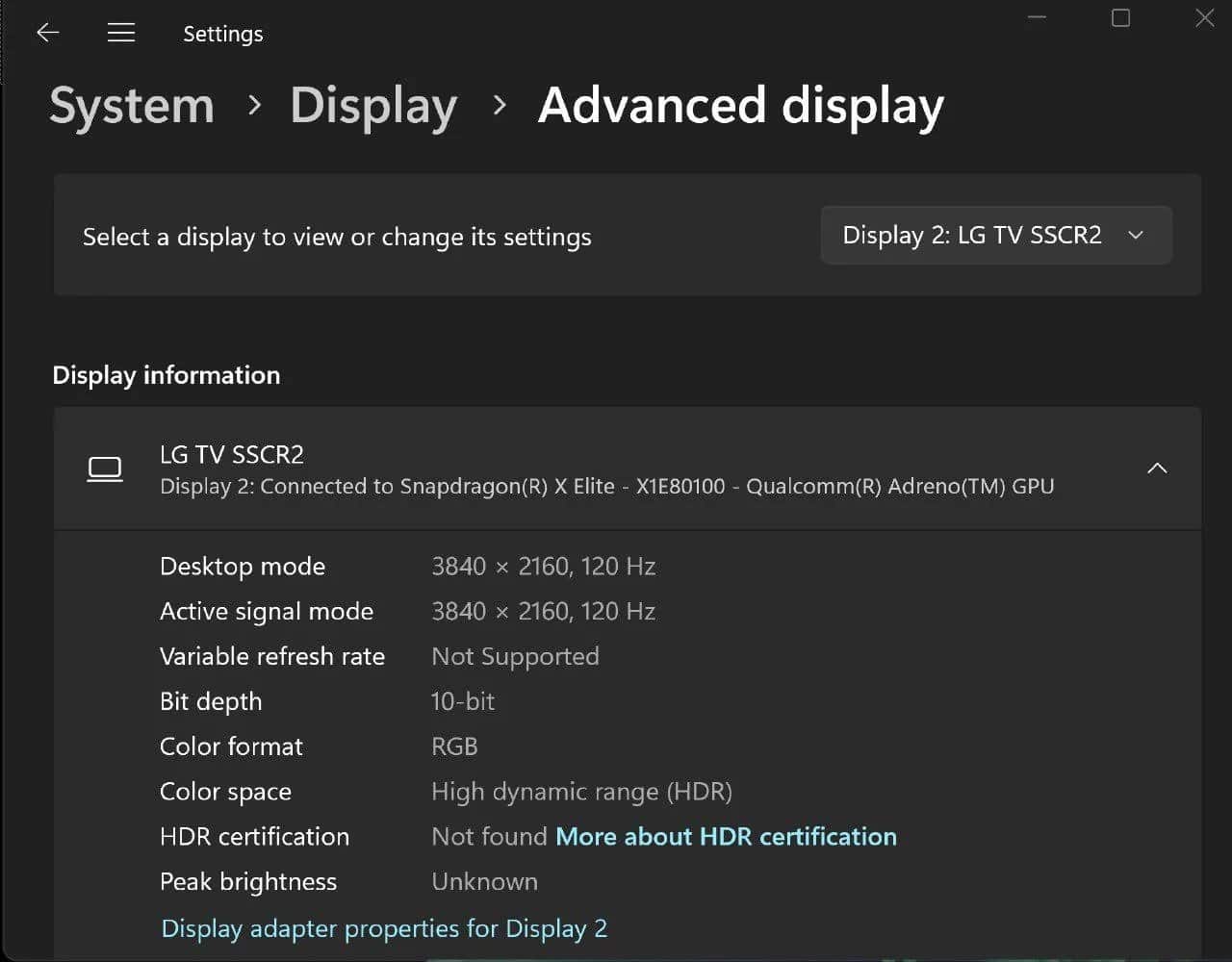Go back using the back arrow

pos(47,33)
